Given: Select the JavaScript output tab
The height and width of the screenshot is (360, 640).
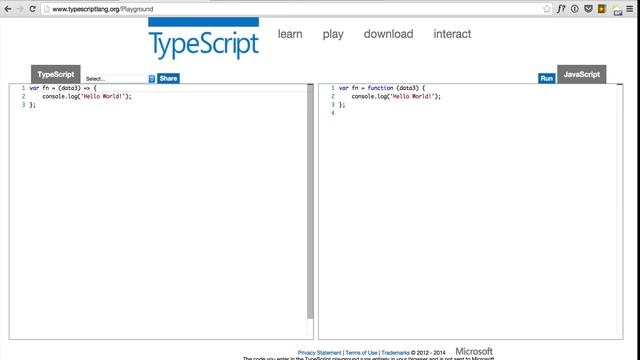Looking at the screenshot, I should [x=581, y=74].
